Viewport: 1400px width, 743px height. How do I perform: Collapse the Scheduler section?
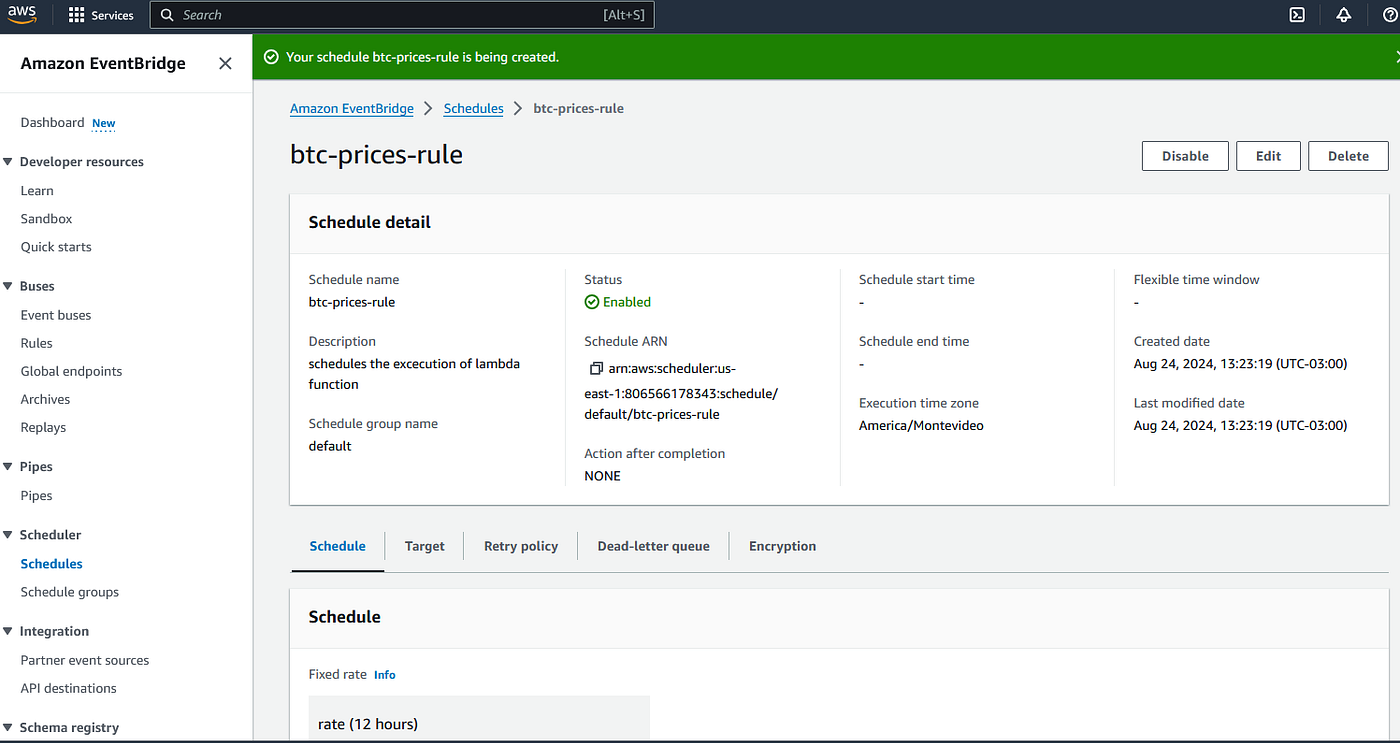[8, 535]
